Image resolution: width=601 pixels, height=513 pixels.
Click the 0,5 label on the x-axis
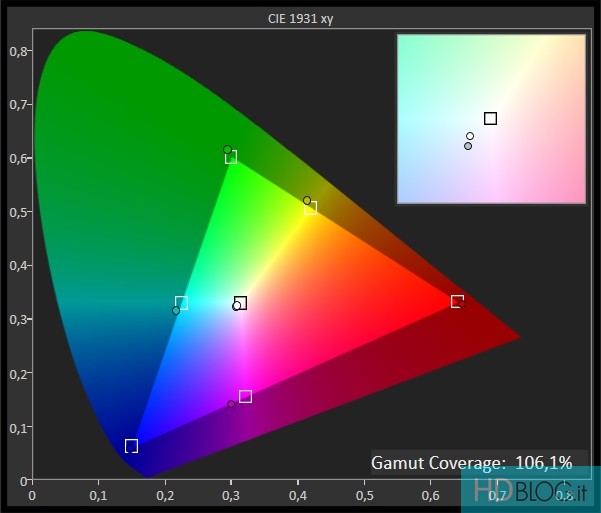click(363, 494)
